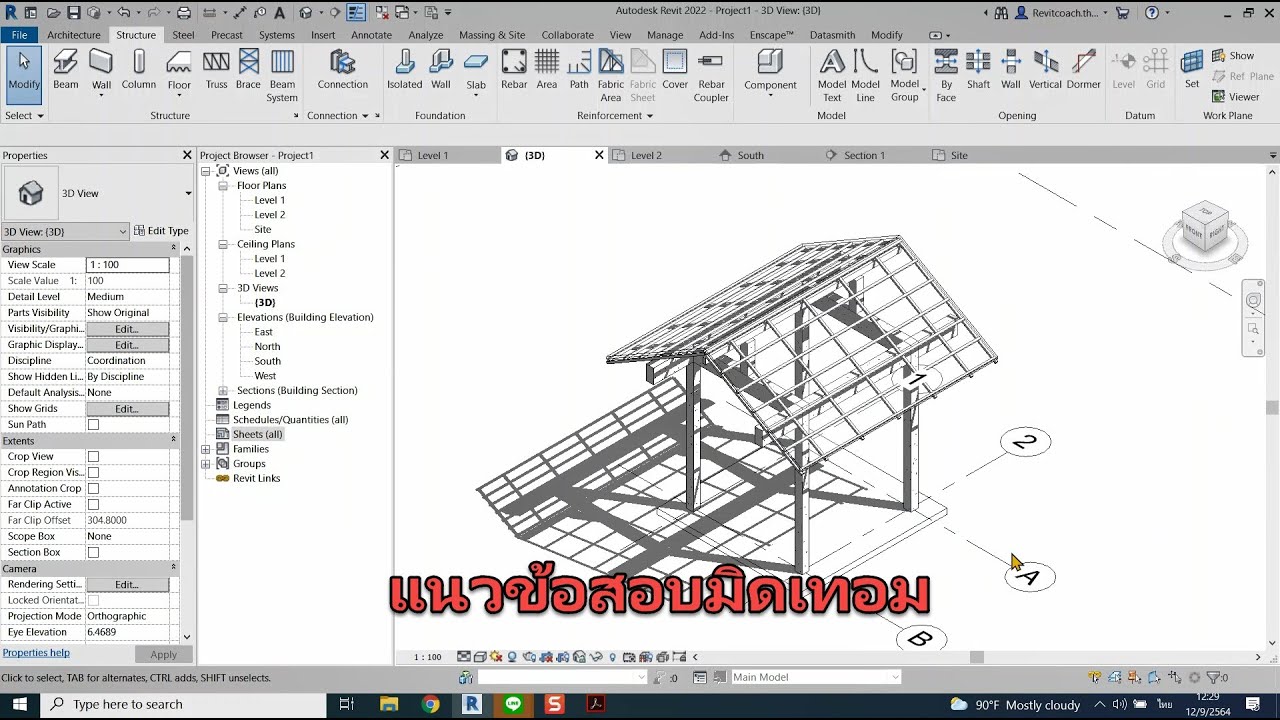The height and width of the screenshot is (720, 1280).
Task: Switch to the Level 2 view tab
Action: pyautogui.click(x=646, y=155)
